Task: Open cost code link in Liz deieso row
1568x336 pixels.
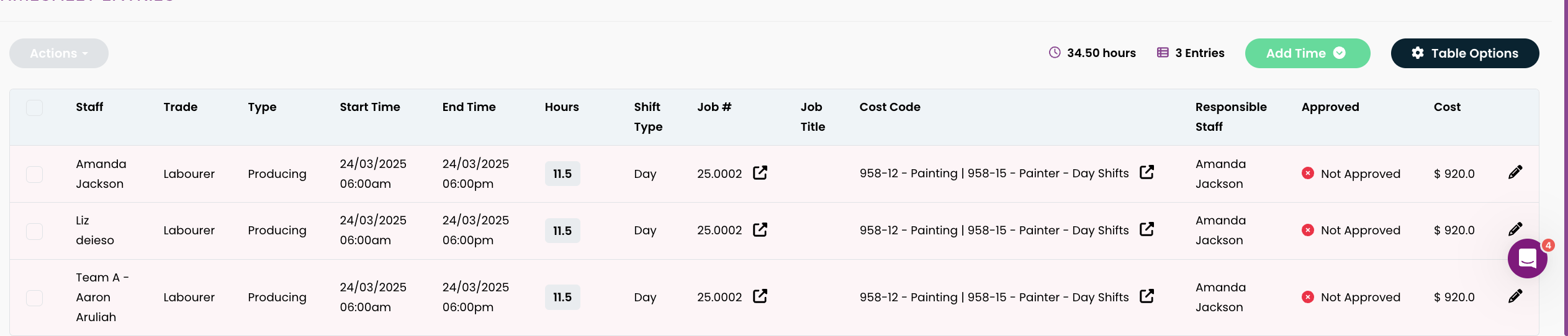Action: [x=1147, y=229]
